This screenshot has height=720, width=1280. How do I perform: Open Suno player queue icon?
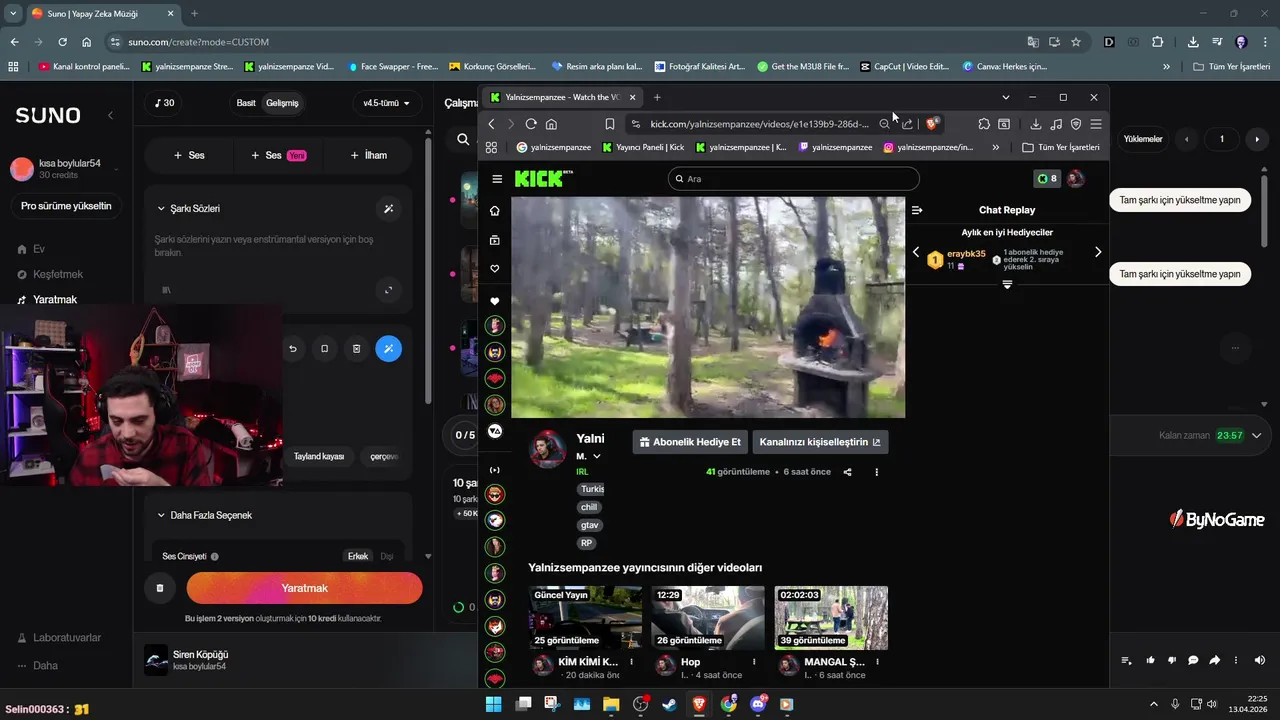[1127, 660]
